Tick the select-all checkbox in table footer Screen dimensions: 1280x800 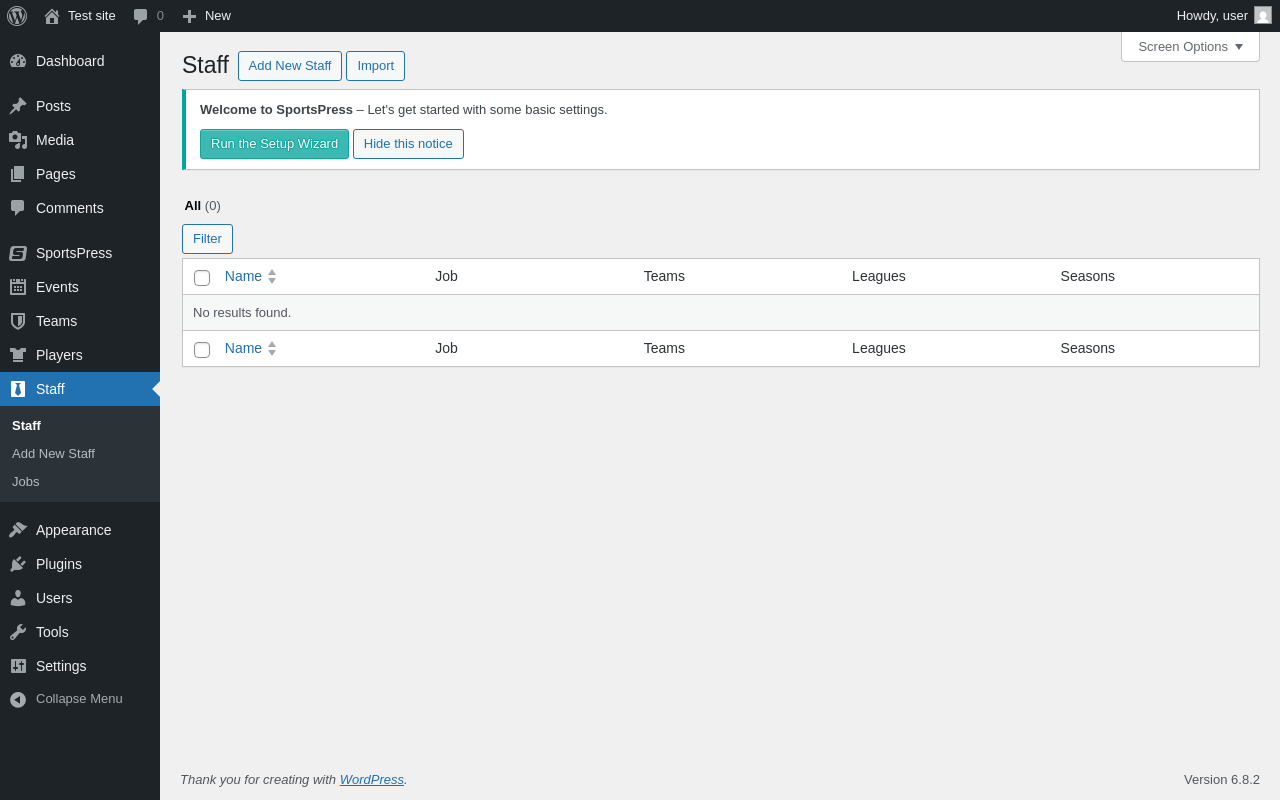(202, 350)
